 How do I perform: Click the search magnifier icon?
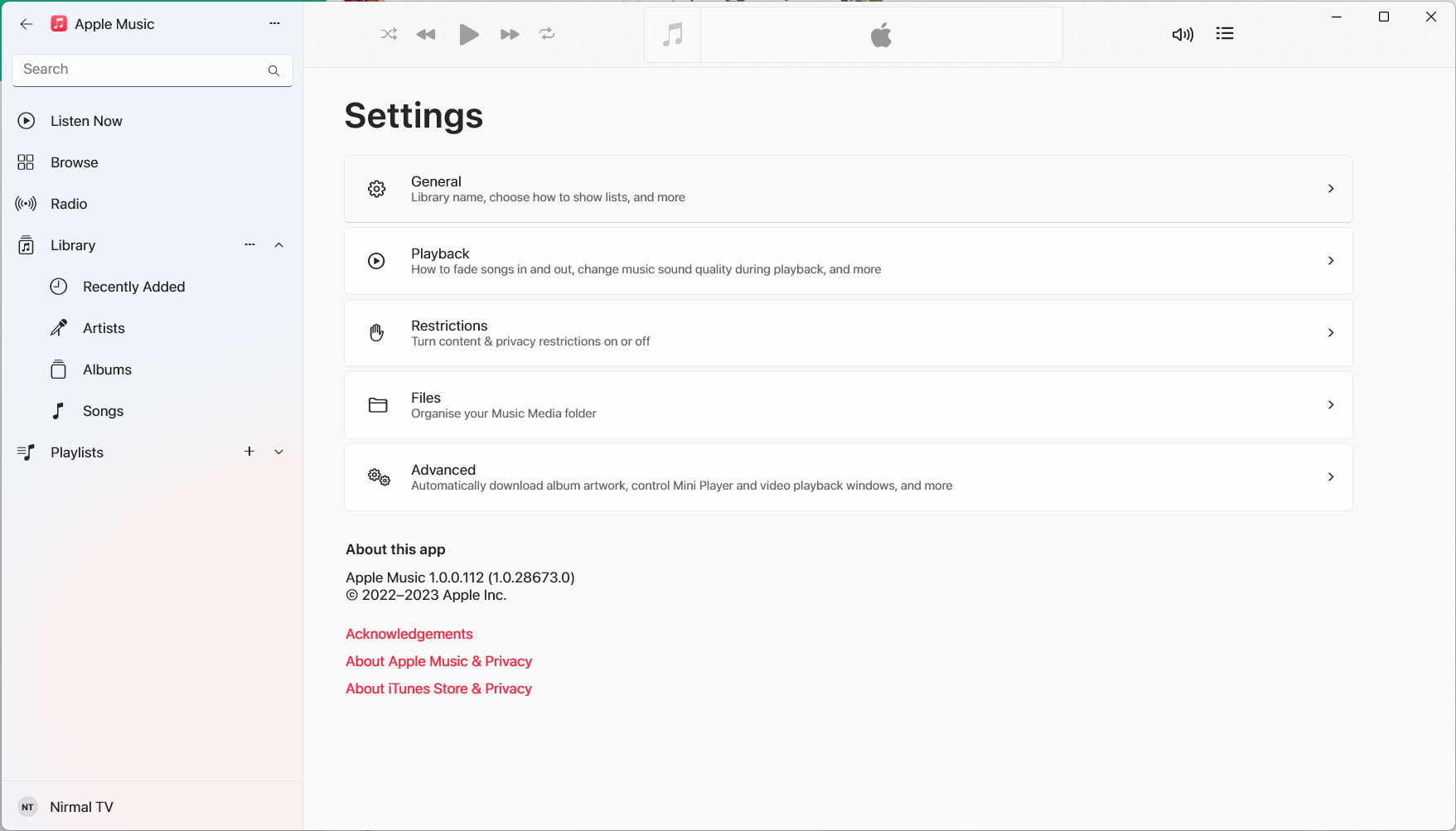tap(273, 70)
